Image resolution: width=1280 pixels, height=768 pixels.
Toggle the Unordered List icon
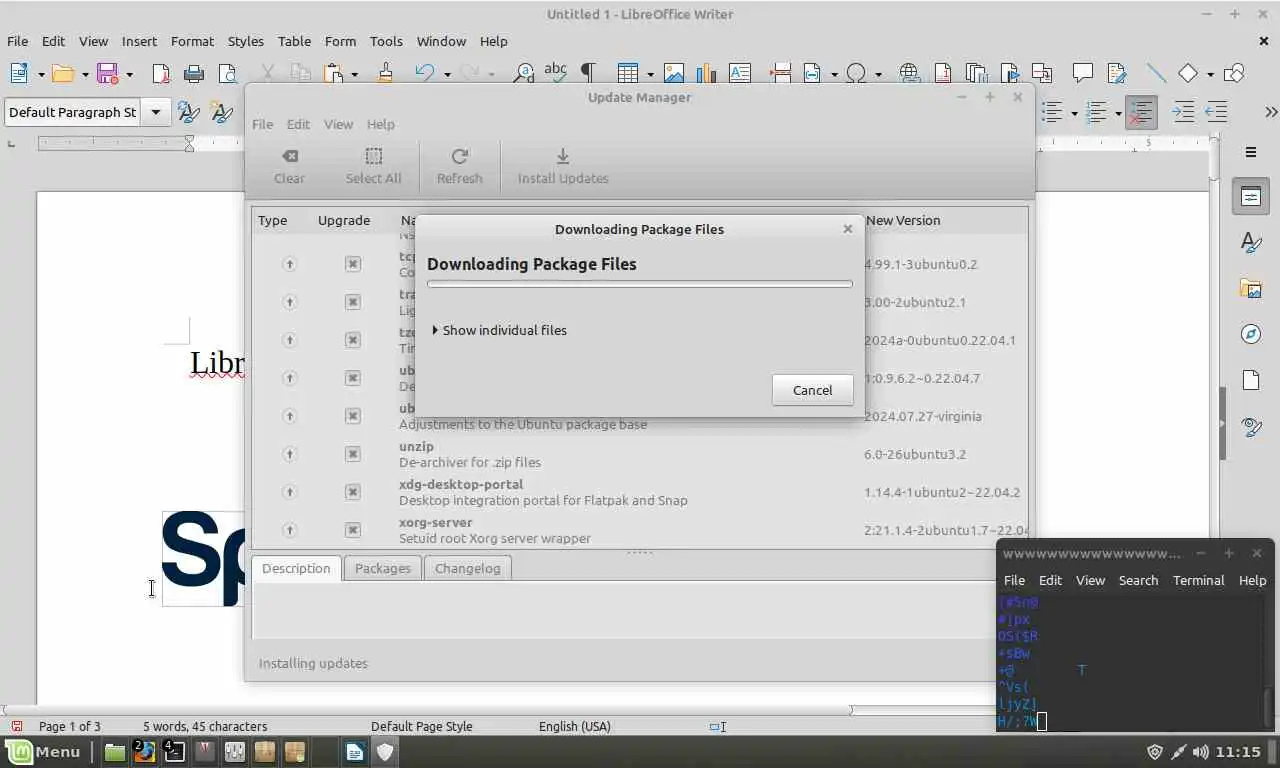pos(1051,112)
